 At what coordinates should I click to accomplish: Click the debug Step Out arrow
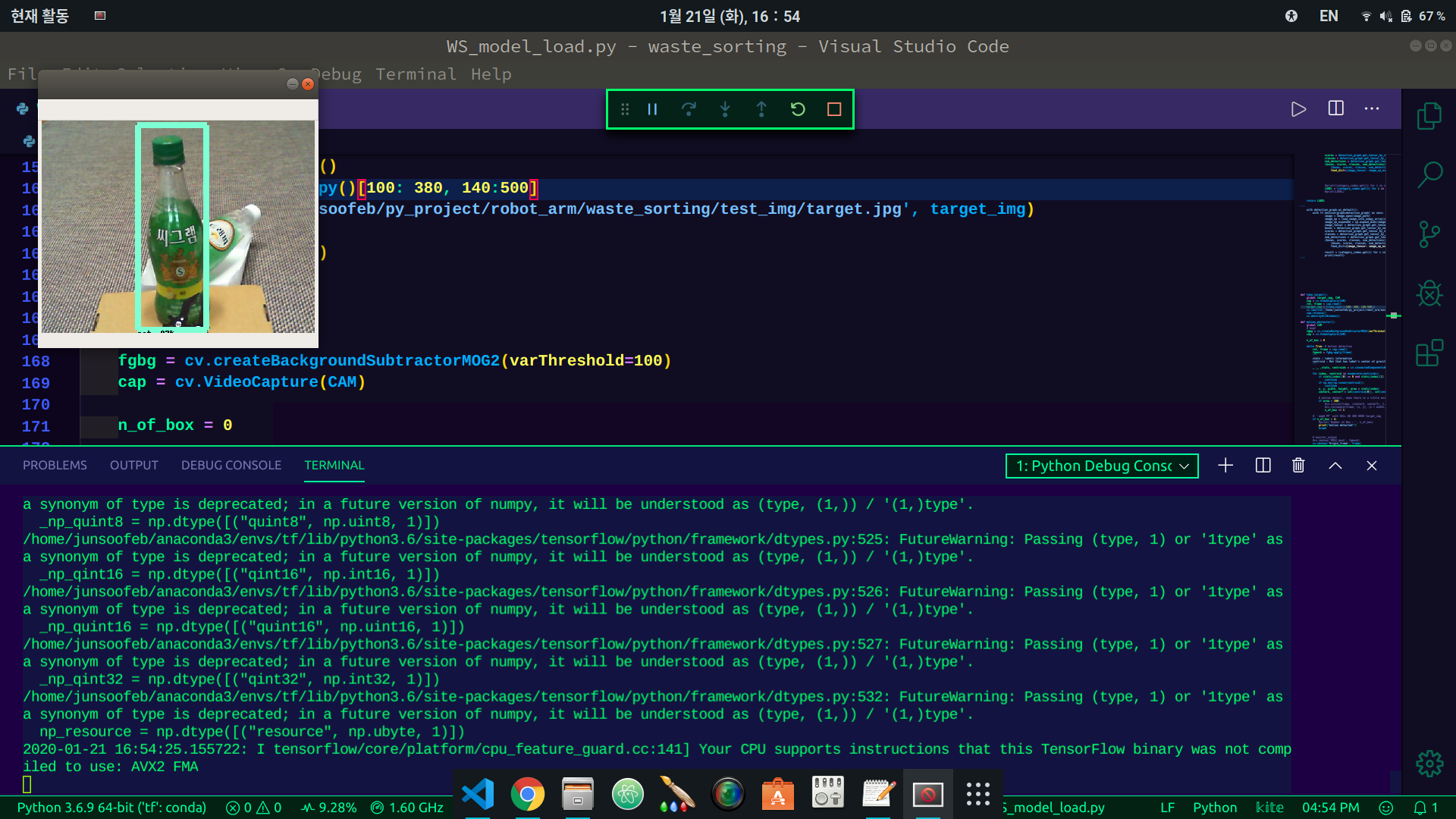tap(761, 109)
